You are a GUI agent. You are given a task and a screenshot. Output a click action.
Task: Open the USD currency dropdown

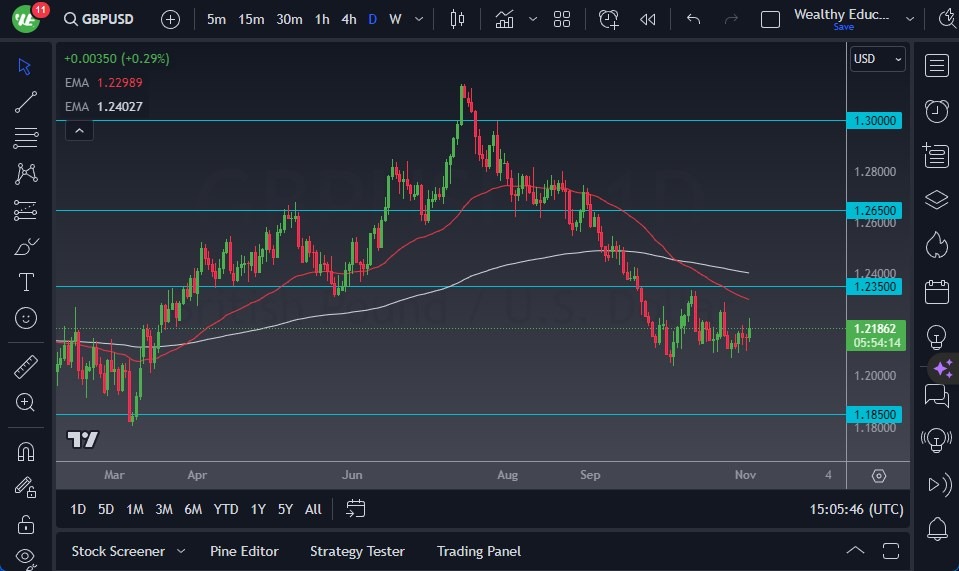877,59
